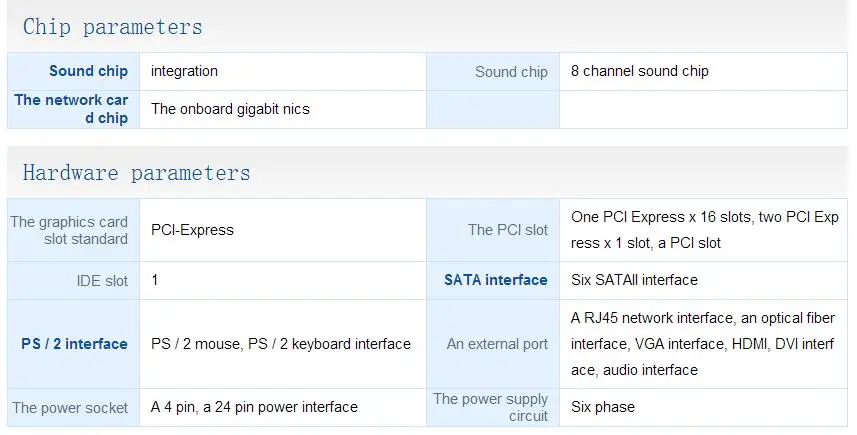Image resolution: width=857 pixels, height=435 pixels.
Task: Click the IDE slot label
Action: pos(102,281)
